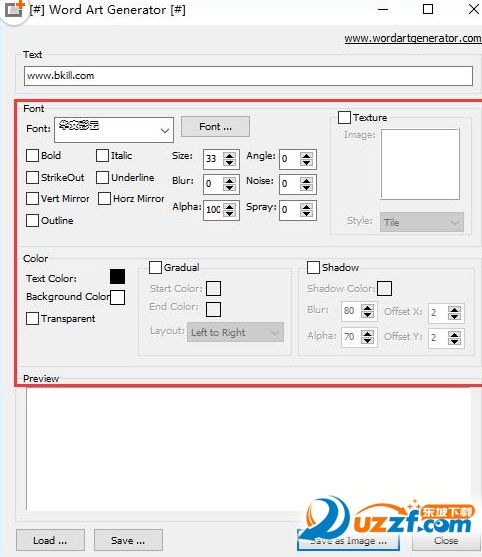Enable the Bold checkbox
This screenshot has width=482, height=557.
pyautogui.click(x=32, y=156)
